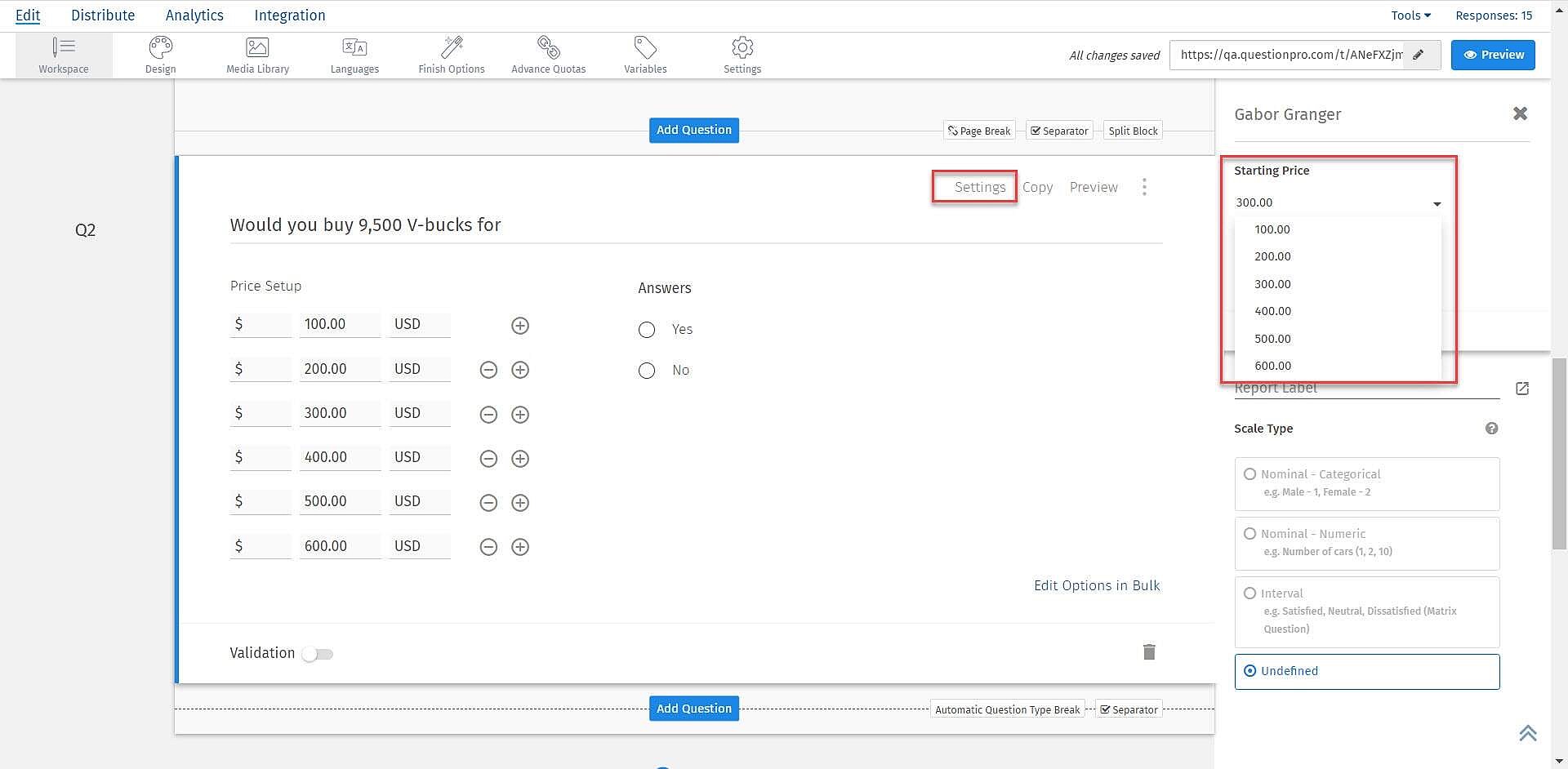Click the 100.00 price input
Screen dimensions: 1568x769
pyautogui.click(x=340, y=324)
